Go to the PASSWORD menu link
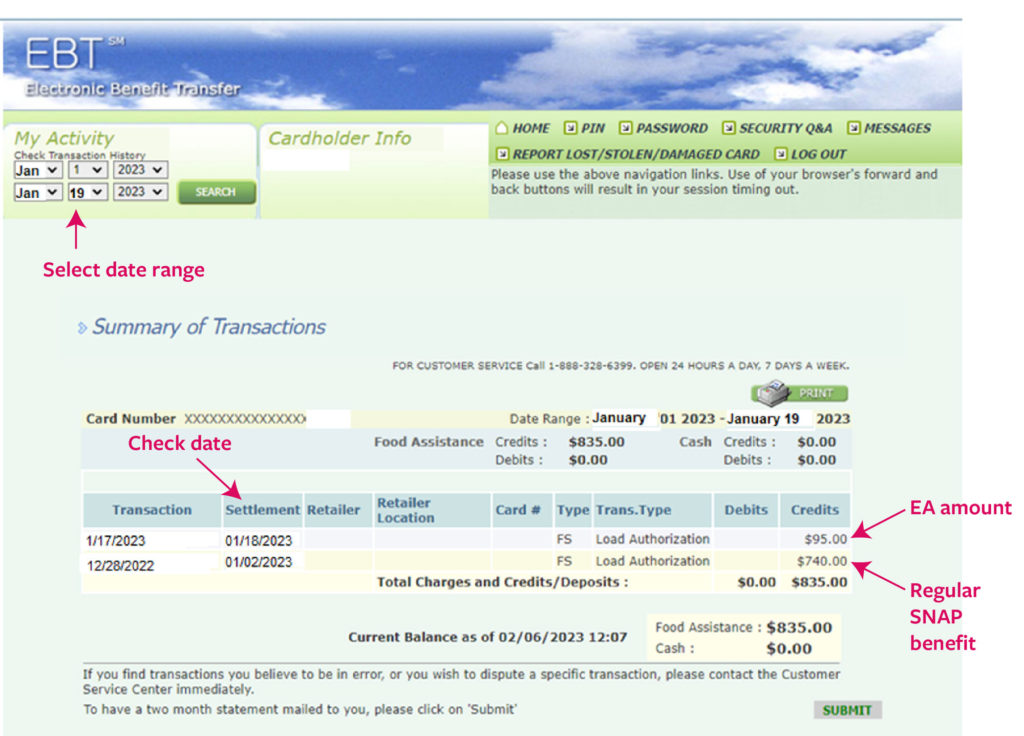 pos(671,128)
